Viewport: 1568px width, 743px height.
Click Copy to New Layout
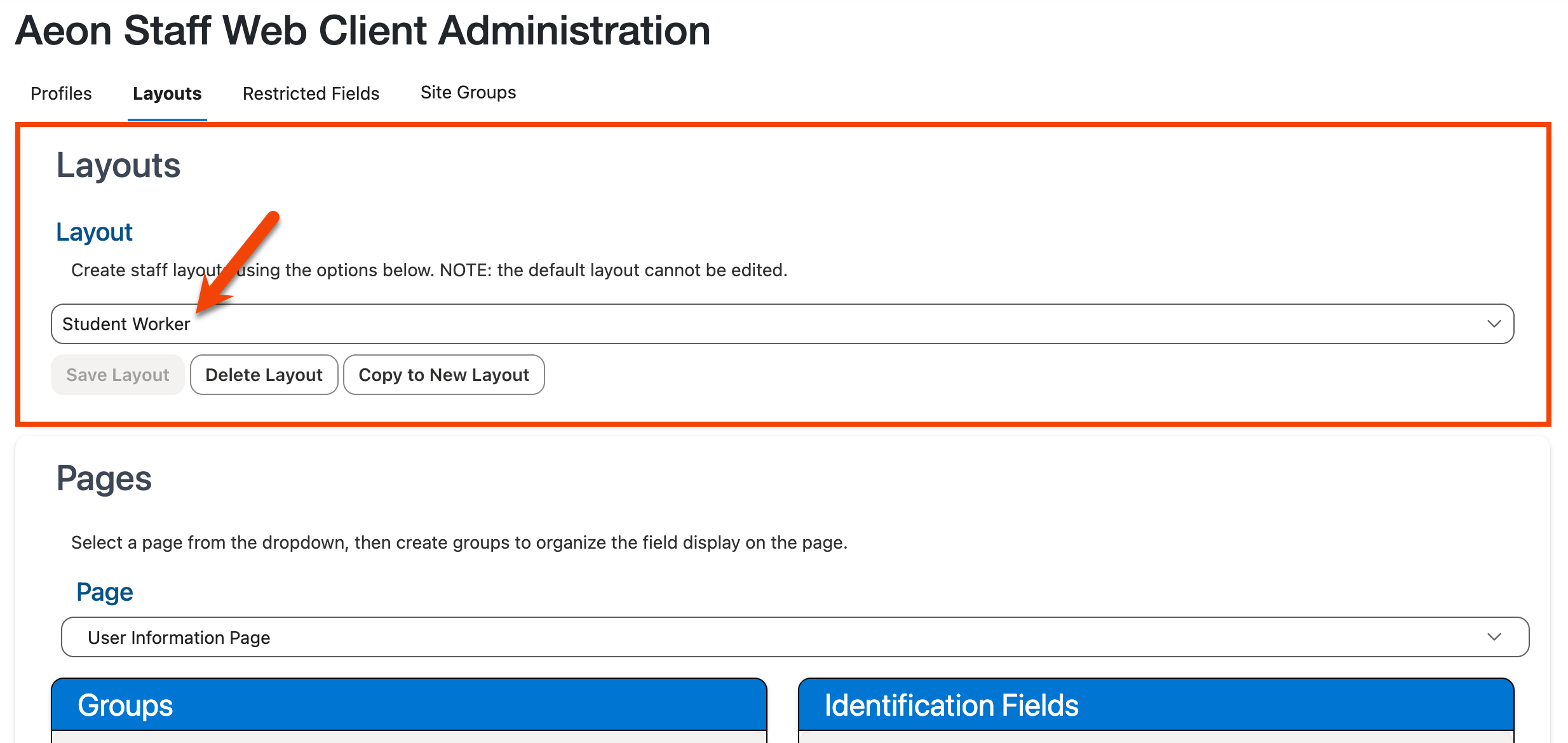[443, 375]
